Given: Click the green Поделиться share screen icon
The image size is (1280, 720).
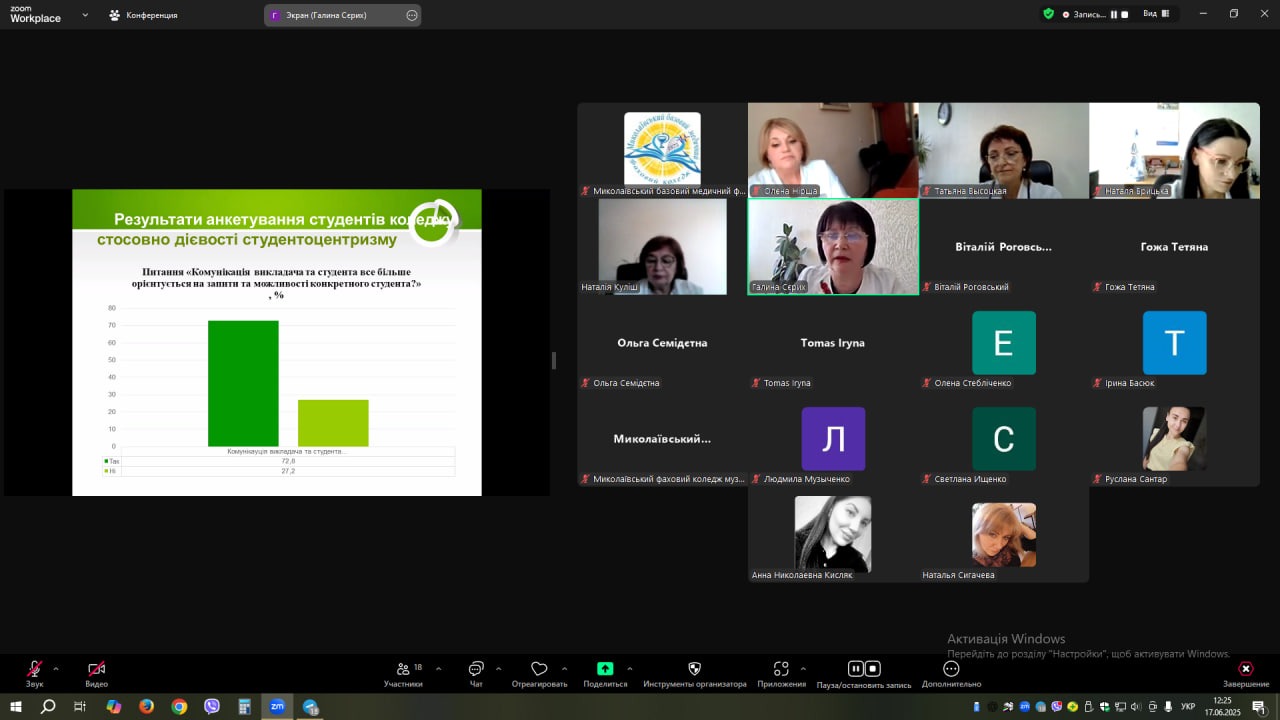Looking at the screenshot, I should pyautogui.click(x=605, y=670).
